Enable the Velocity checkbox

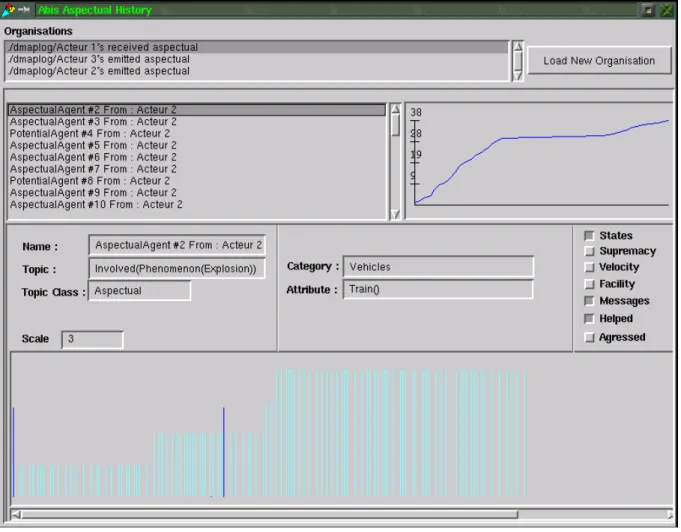(589, 268)
